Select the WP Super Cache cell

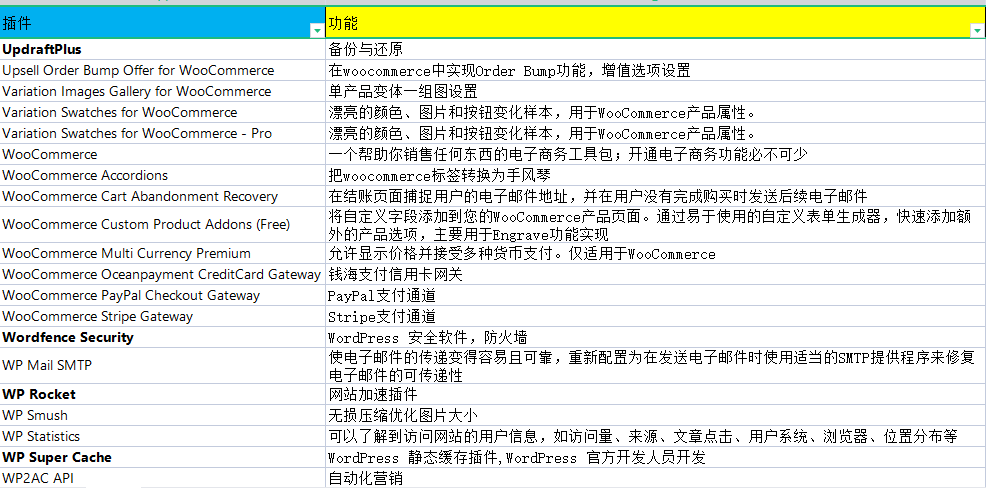(162, 457)
